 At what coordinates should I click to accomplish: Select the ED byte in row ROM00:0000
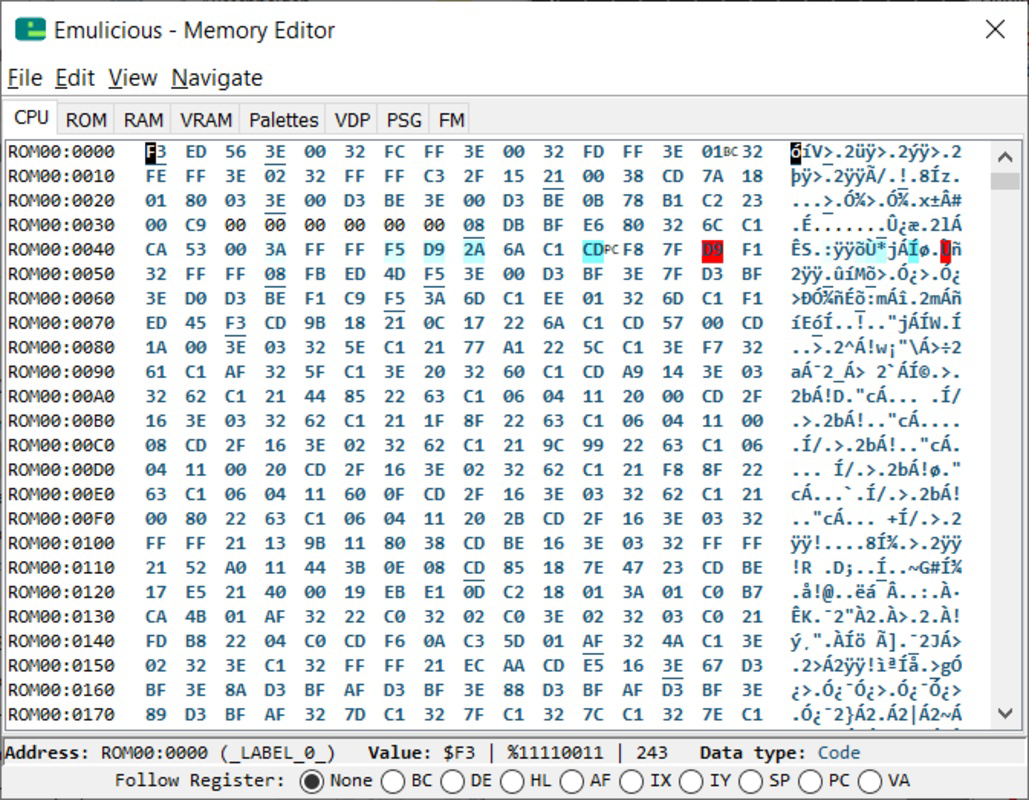[x=196, y=152]
